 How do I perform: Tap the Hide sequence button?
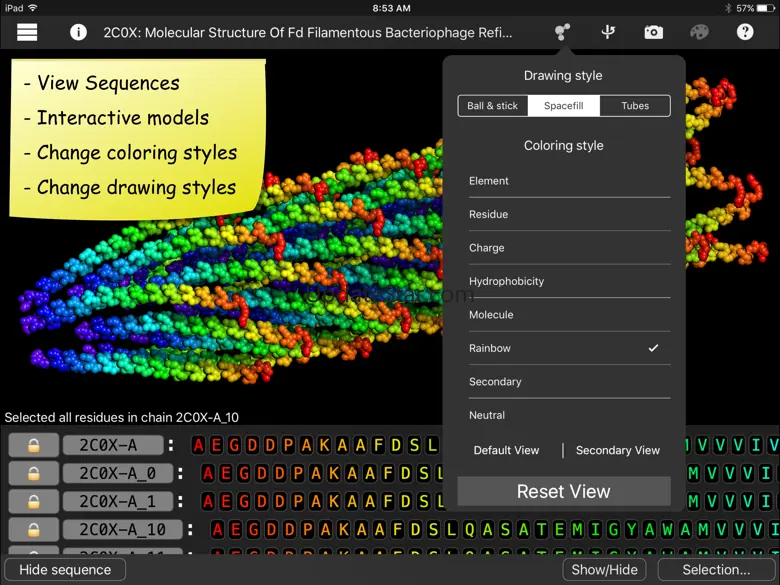[x=65, y=570]
